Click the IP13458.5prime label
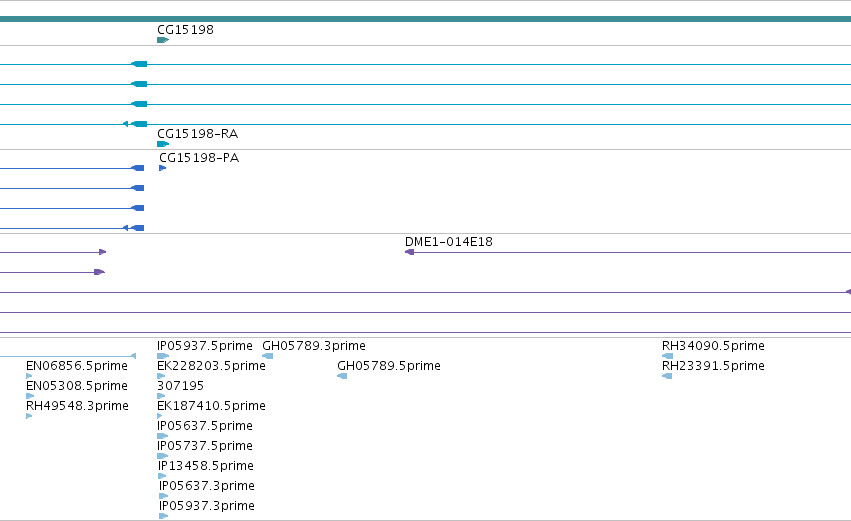This screenshot has height=521, width=851. coord(206,466)
